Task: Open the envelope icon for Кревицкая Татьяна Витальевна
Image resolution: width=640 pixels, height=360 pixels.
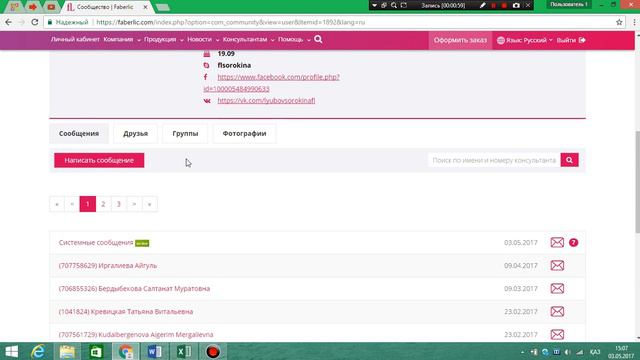Action: tap(557, 311)
